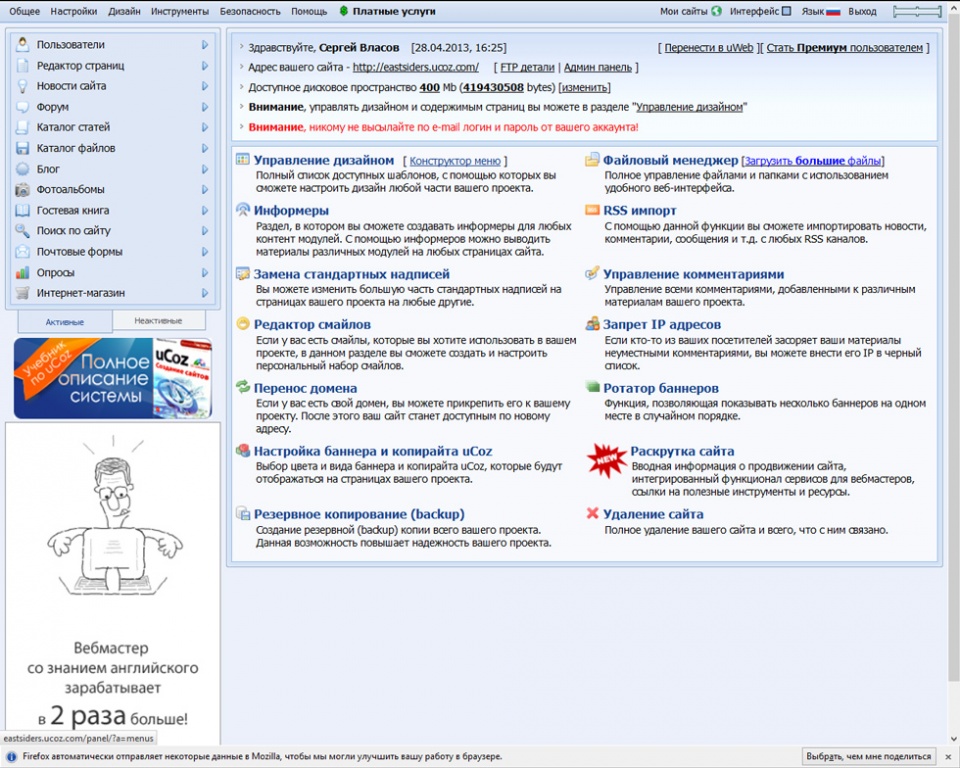The height and width of the screenshot is (768, 960).
Task: Click the Информеры antenna icon
Action: click(x=243, y=210)
